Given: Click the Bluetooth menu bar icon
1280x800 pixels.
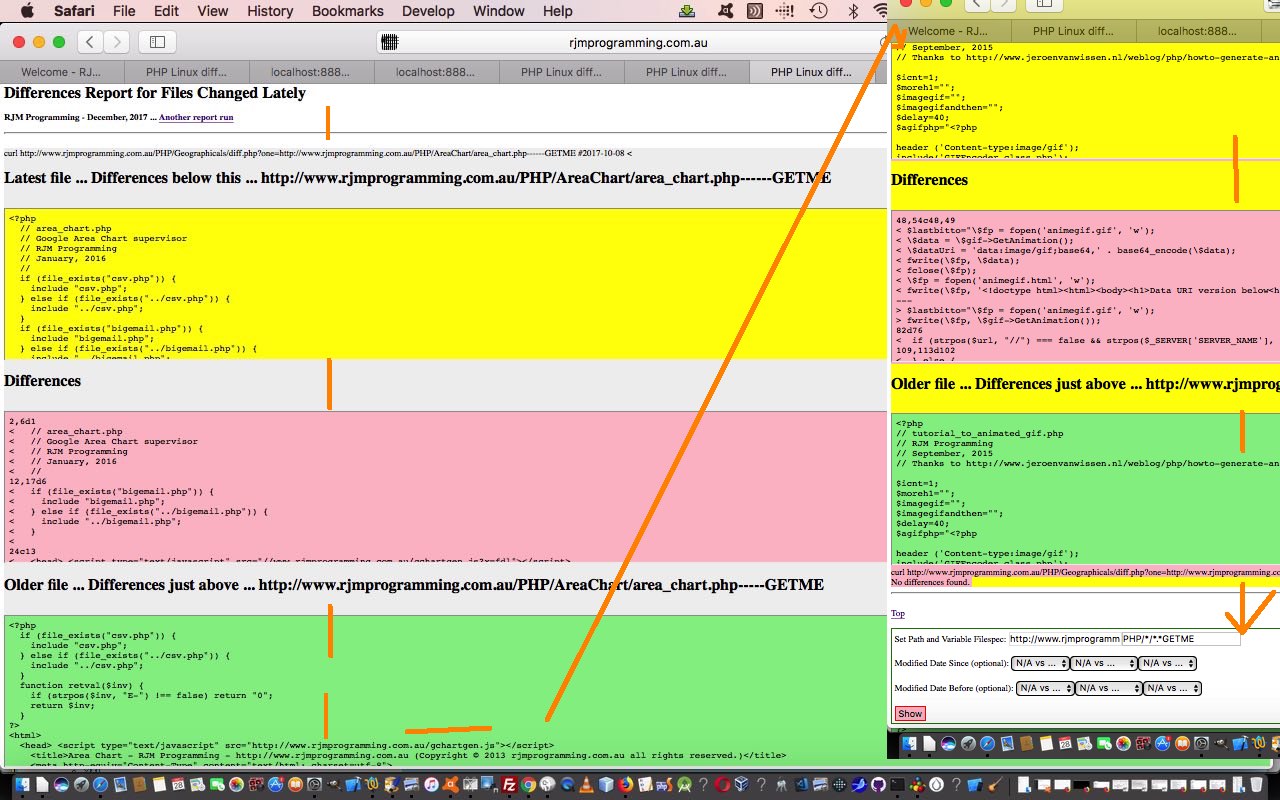Looking at the screenshot, I should (x=853, y=11).
